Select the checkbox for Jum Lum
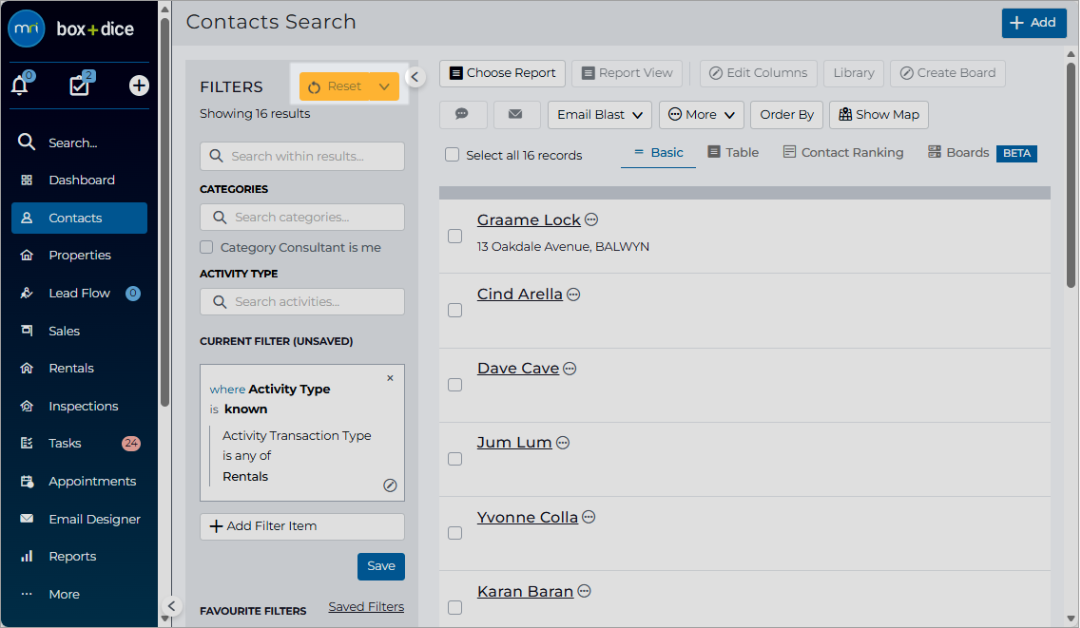The image size is (1080, 628). tap(455, 459)
